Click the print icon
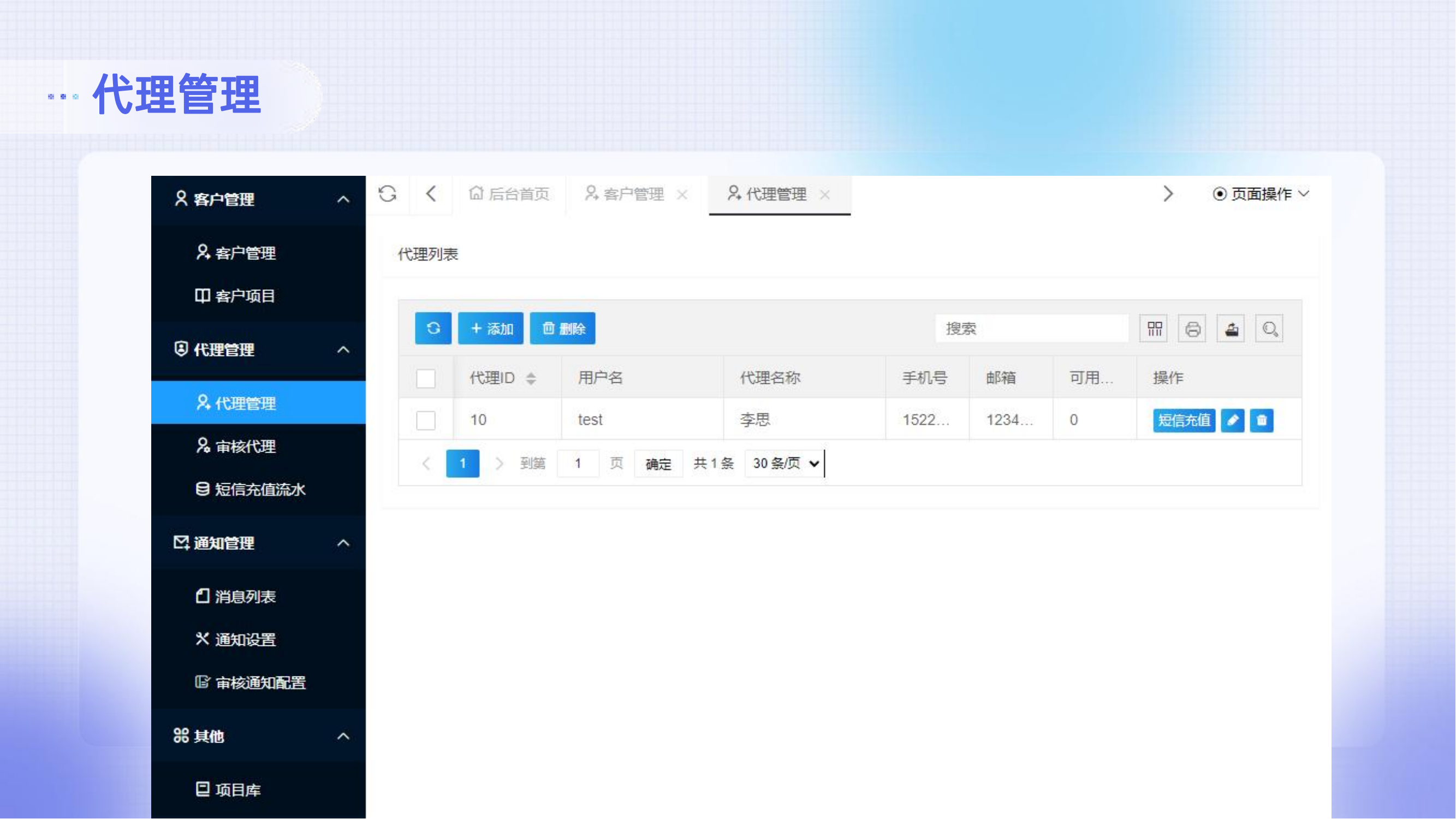The width and height of the screenshot is (1456, 819). tap(1193, 328)
